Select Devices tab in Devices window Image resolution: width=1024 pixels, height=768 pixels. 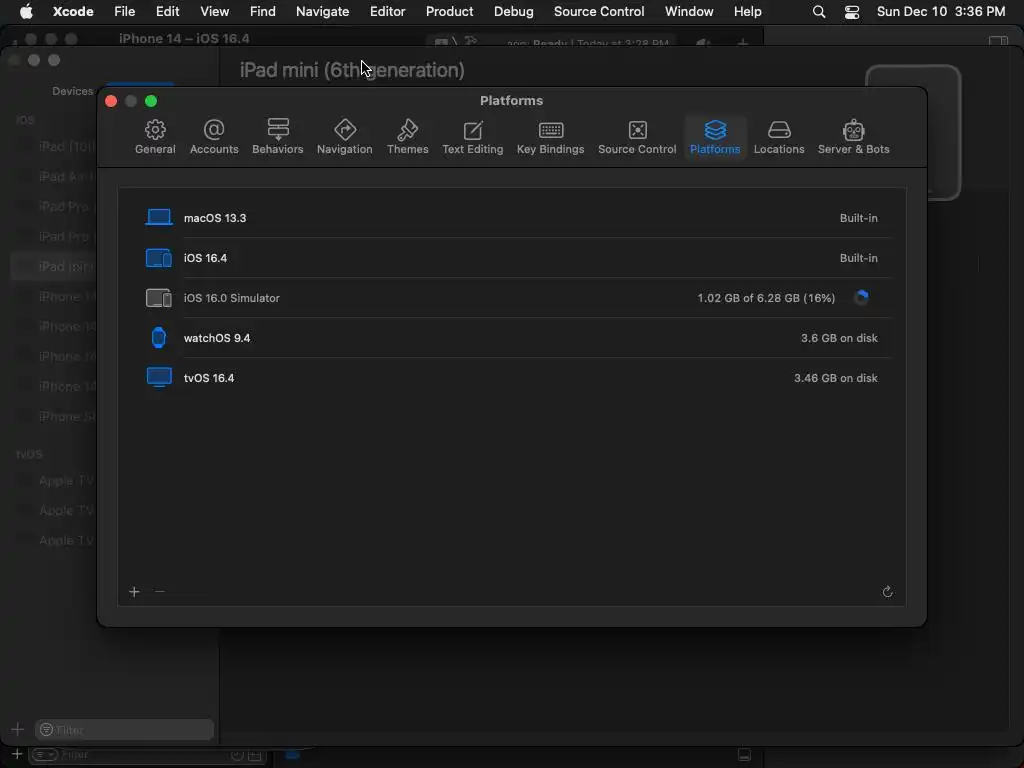pyautogui.click(x=72, y=91)
